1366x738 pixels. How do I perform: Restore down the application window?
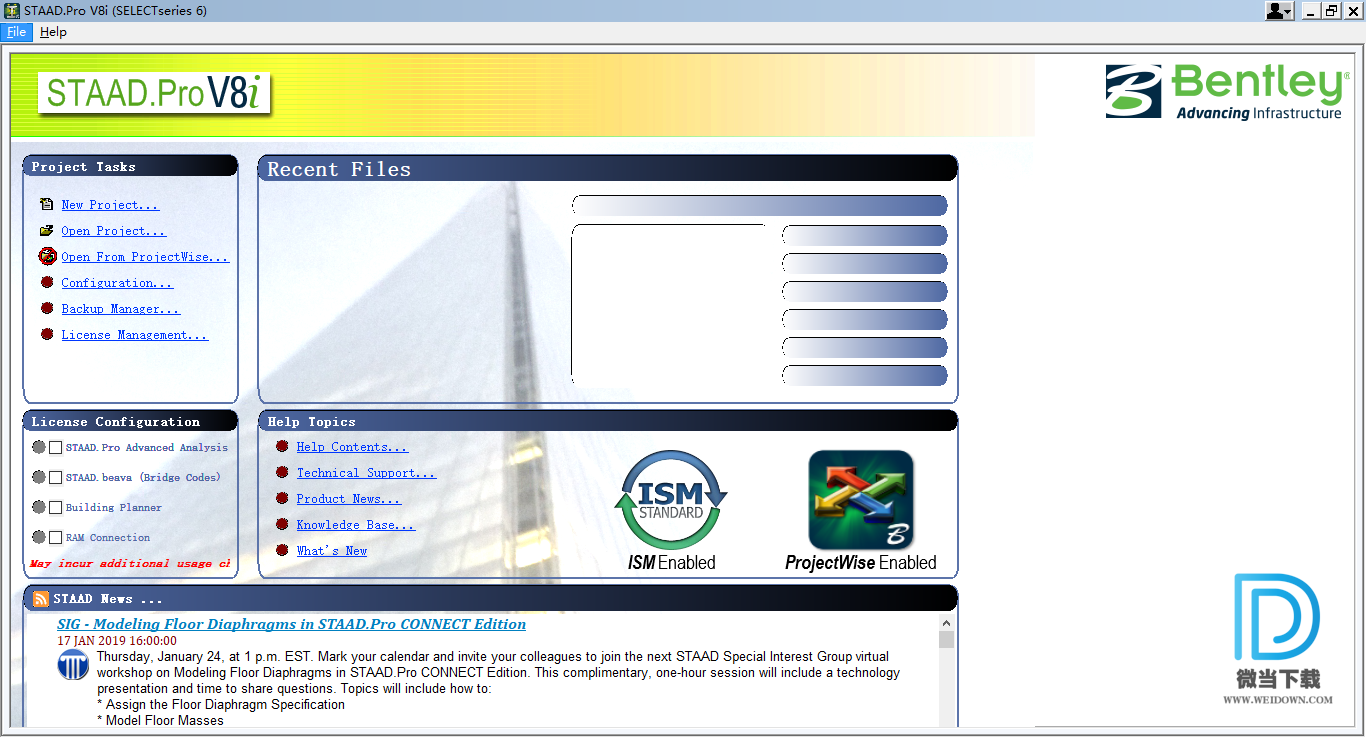tap(1331, 11)
